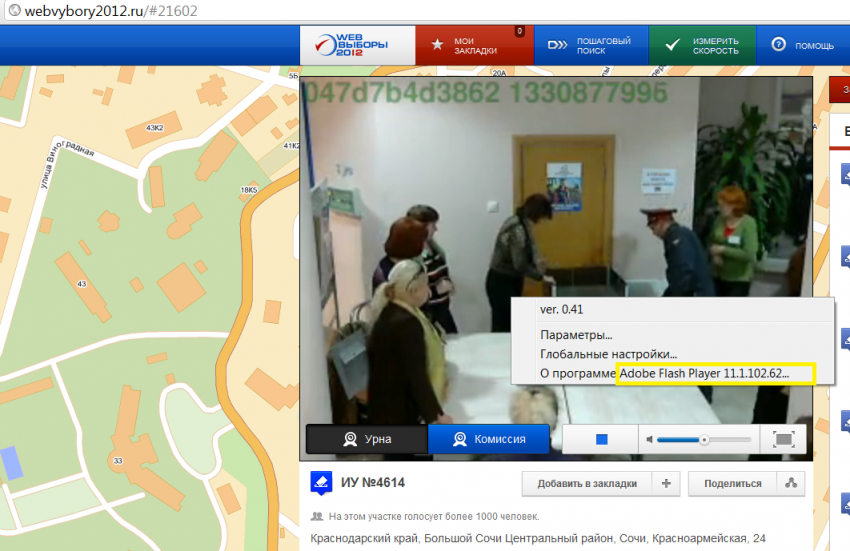Run Измерить скорость speed test
The height and width of the screenshot is (551, 850).
coord(704,46)
